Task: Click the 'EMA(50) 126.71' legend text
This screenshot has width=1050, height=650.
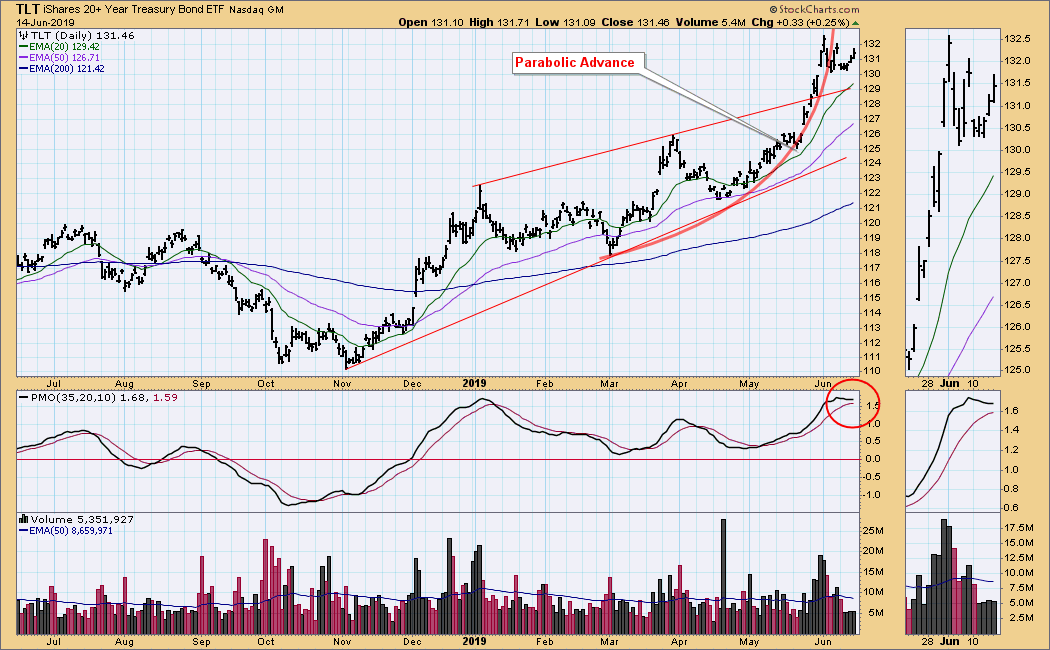Action: click(x=64, y=58)
